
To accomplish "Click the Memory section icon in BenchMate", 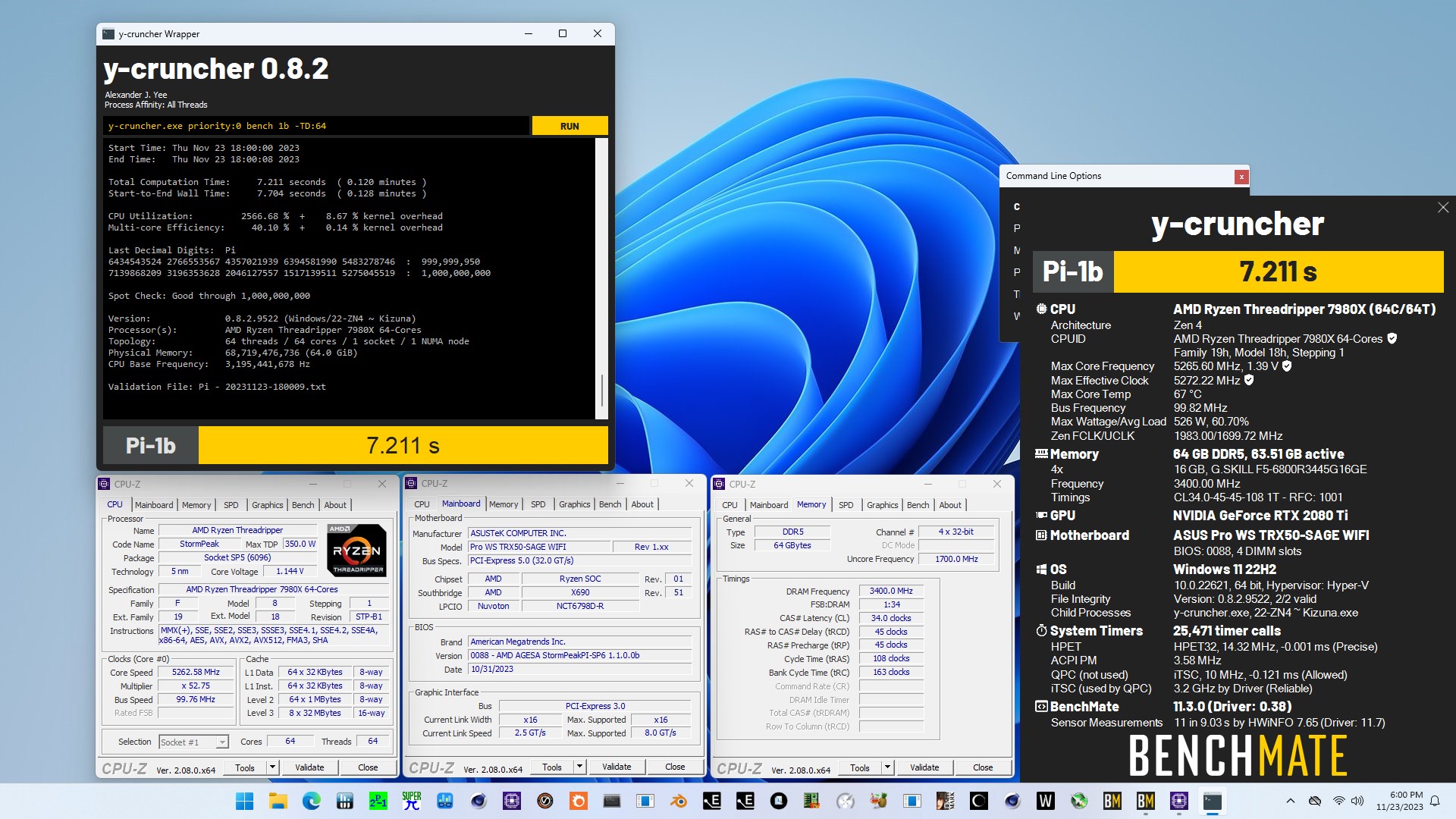I will coord(1042,454).
